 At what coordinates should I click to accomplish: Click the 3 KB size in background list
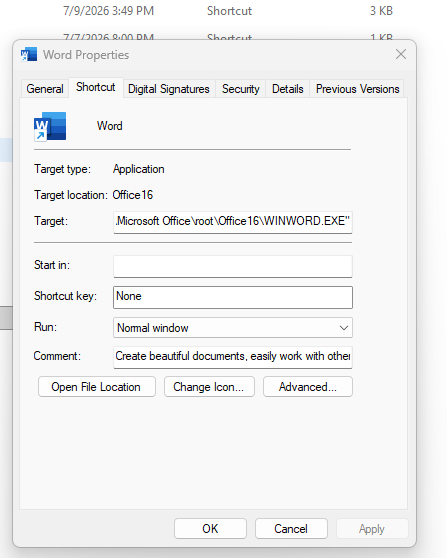point(381,11)
